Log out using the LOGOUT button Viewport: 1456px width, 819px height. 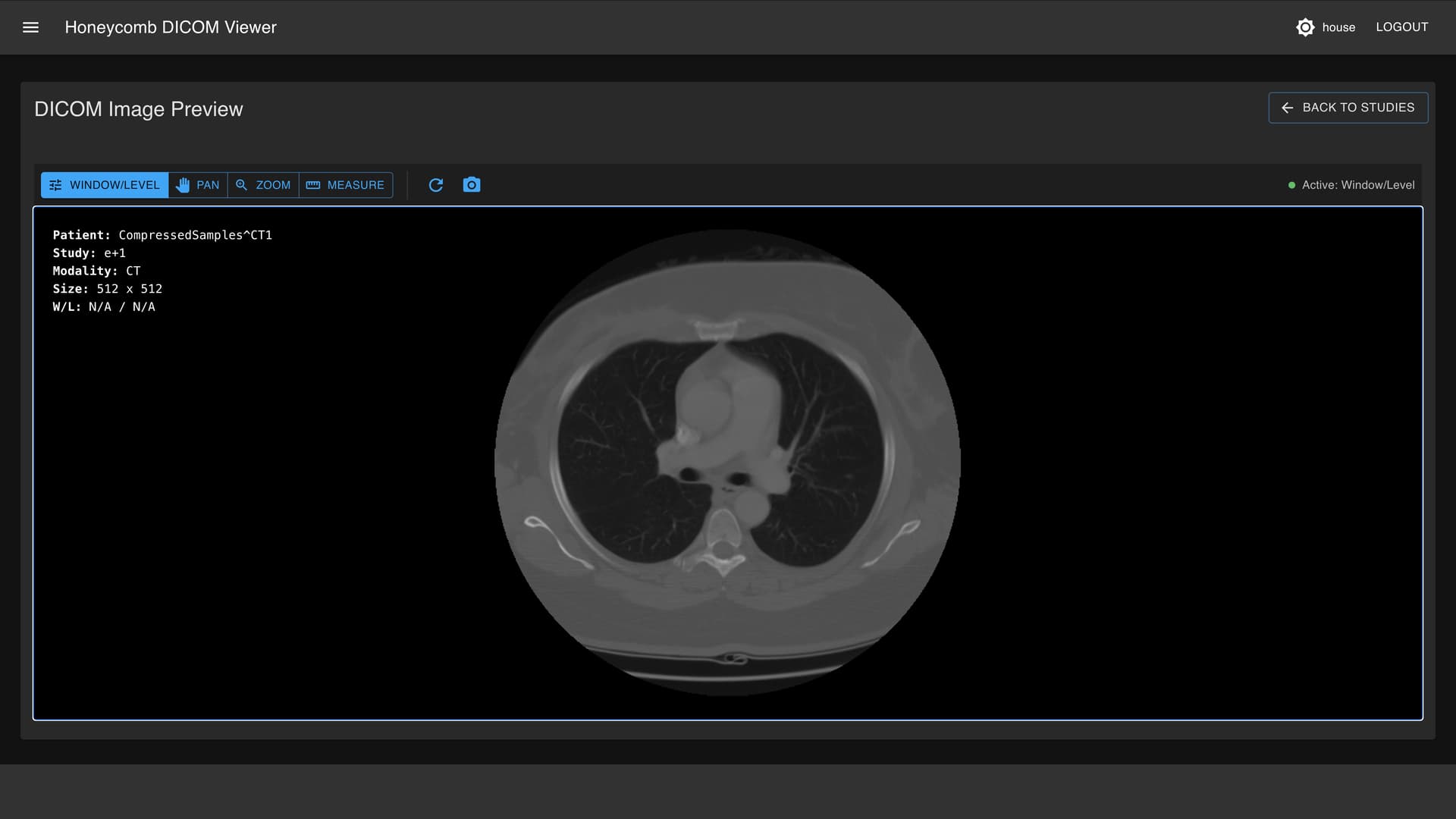[1401, 27]
